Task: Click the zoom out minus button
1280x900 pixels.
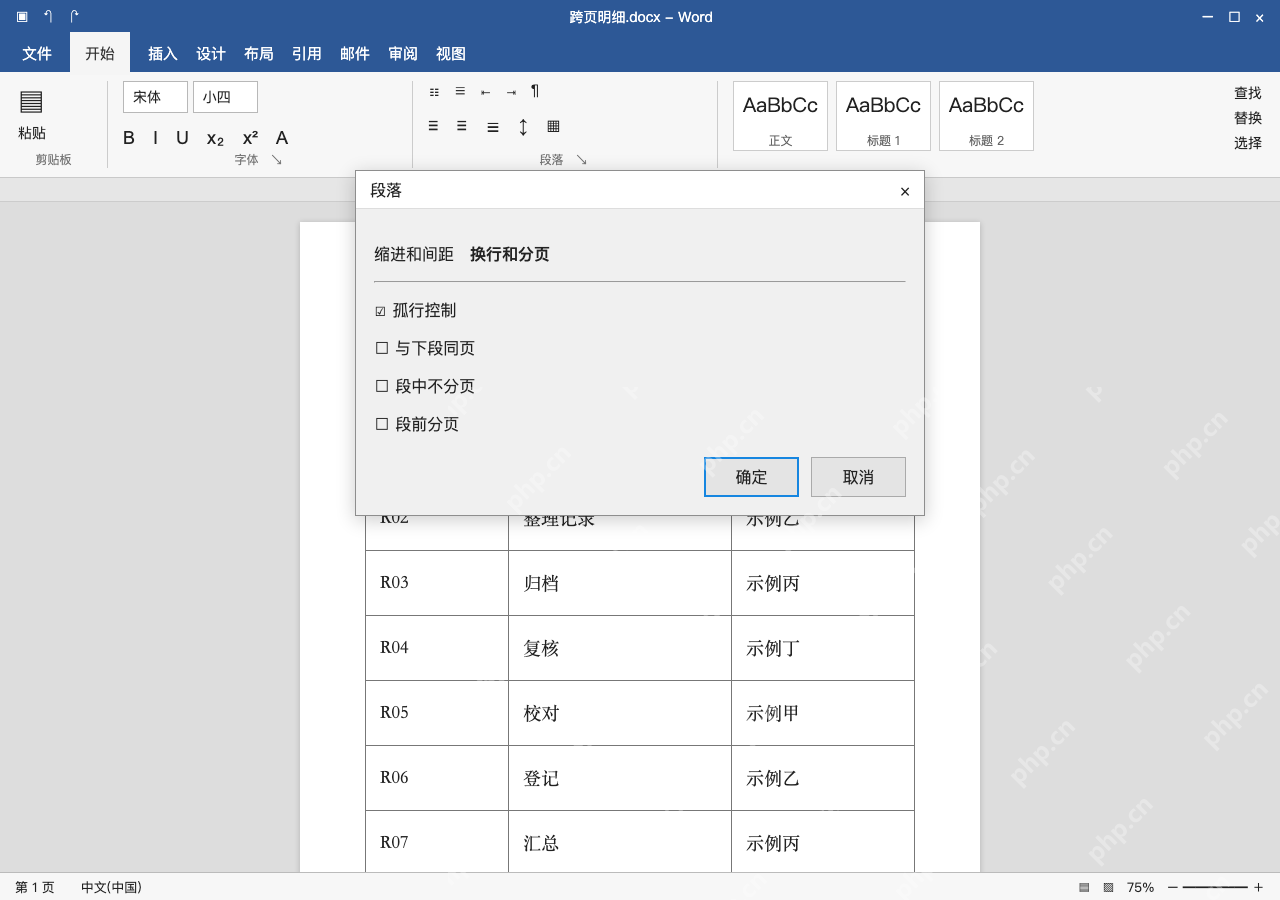Action: click(x=1173, y=887)
